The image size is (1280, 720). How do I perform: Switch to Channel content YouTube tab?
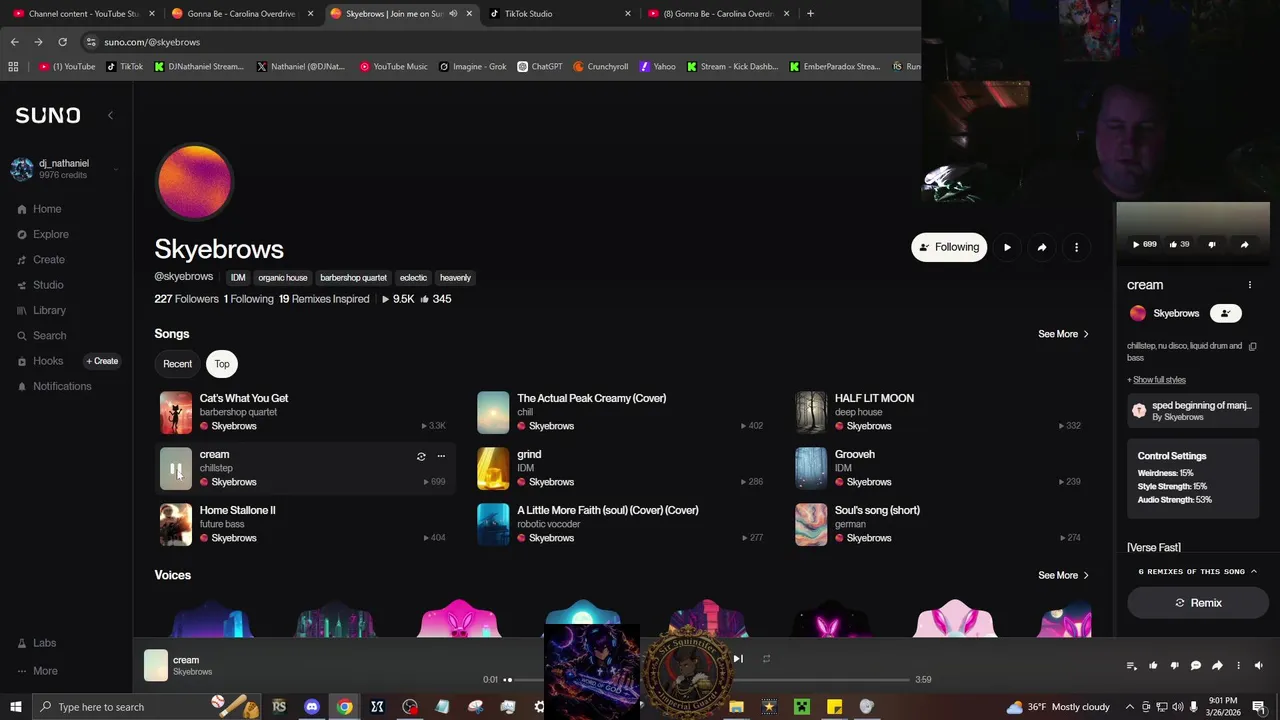pyautogui.click(x=84, y=14)
